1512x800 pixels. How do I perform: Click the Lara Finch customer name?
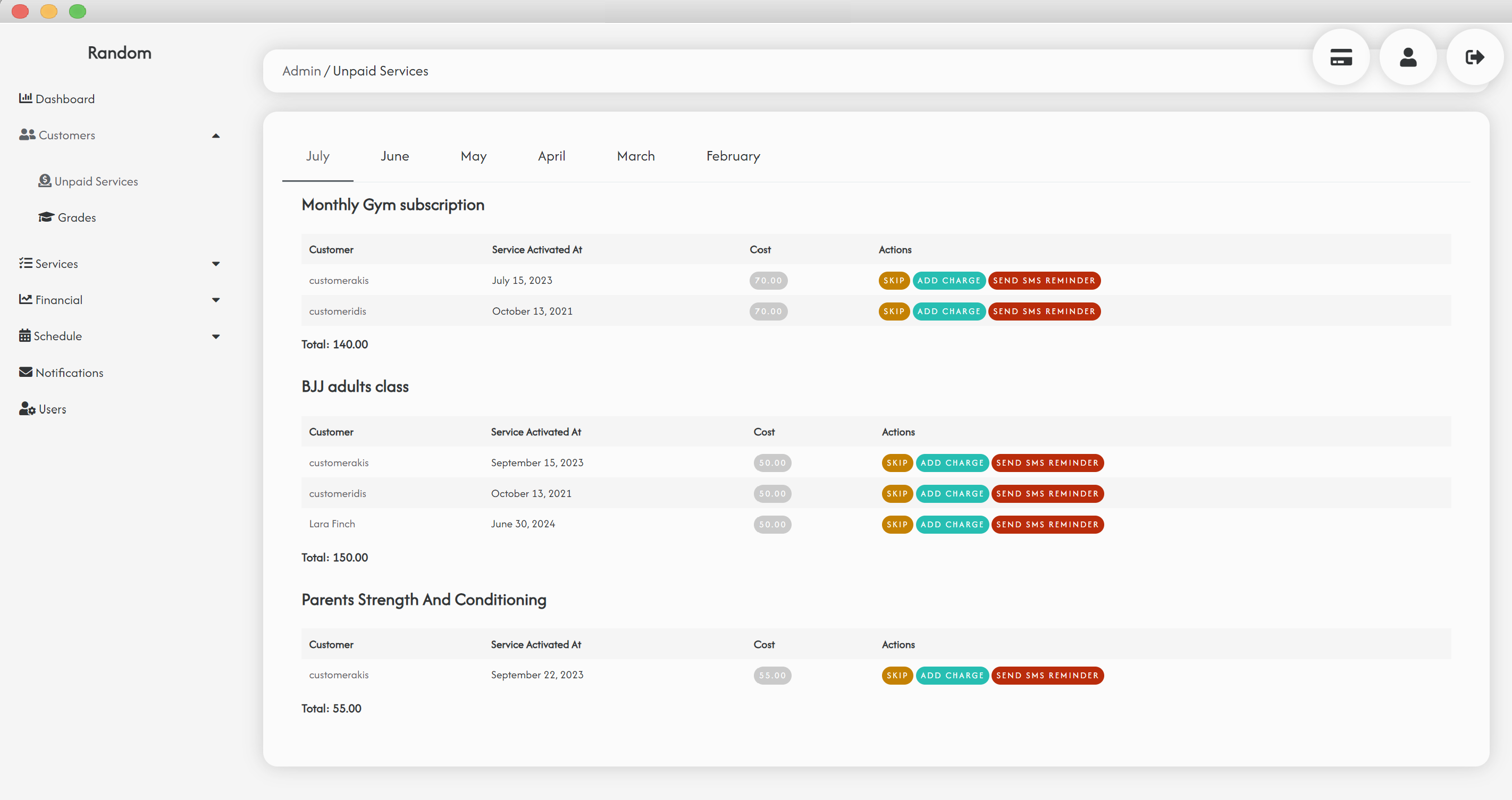pyautogui.click(x=332, y=524)
